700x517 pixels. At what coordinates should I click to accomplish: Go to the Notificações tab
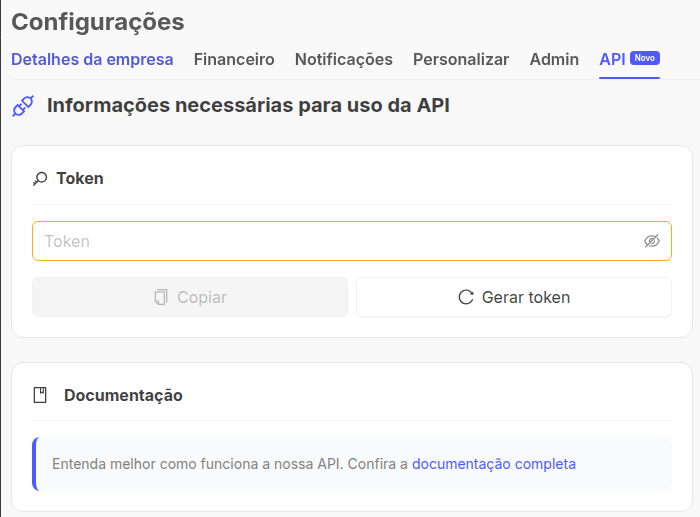point(343,59)
